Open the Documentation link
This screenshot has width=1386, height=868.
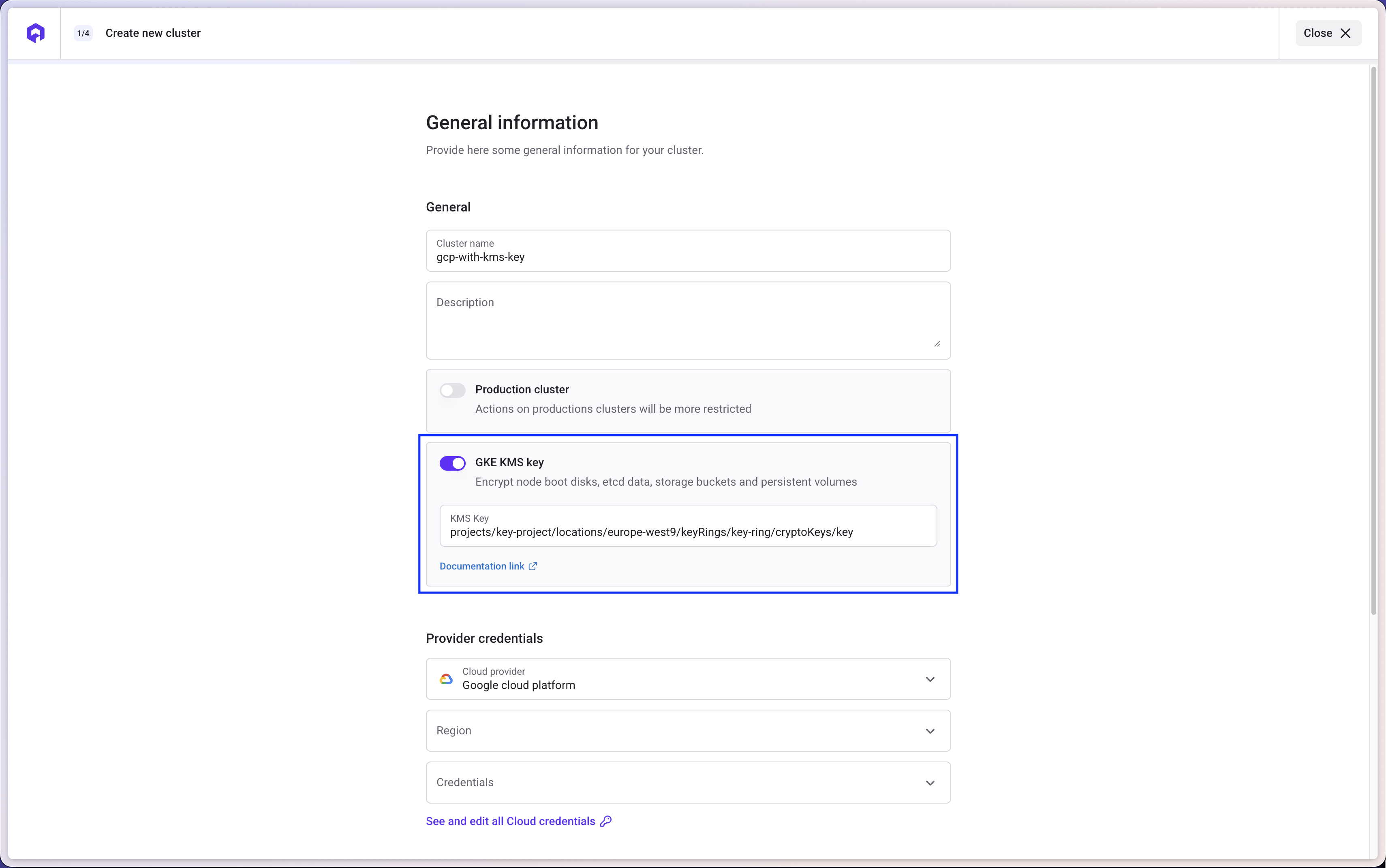(488, 566)
